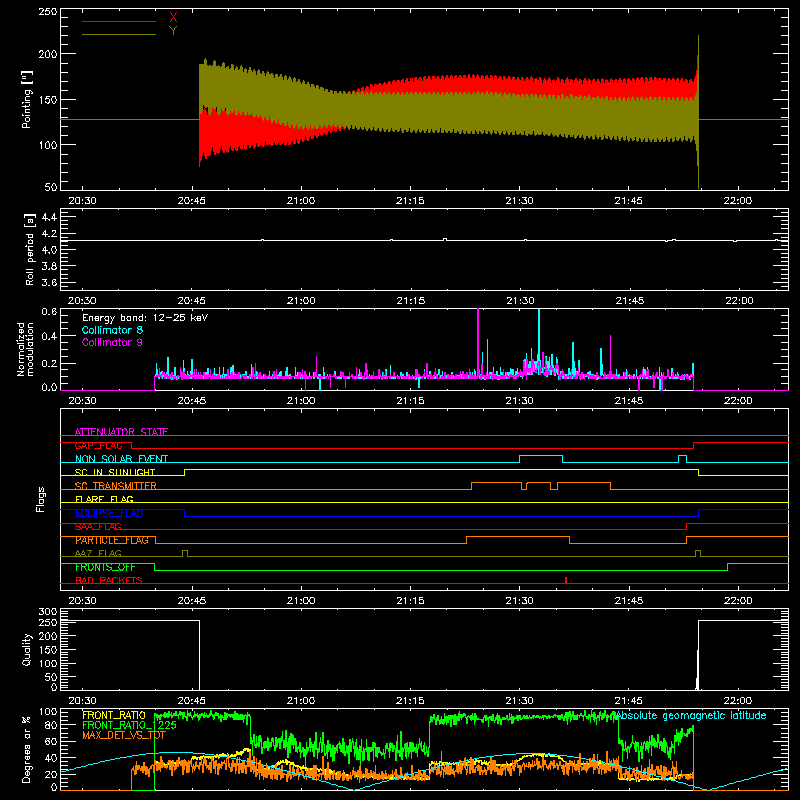Select the ATTENUATOR_STATE flag label

click(121, 432)
